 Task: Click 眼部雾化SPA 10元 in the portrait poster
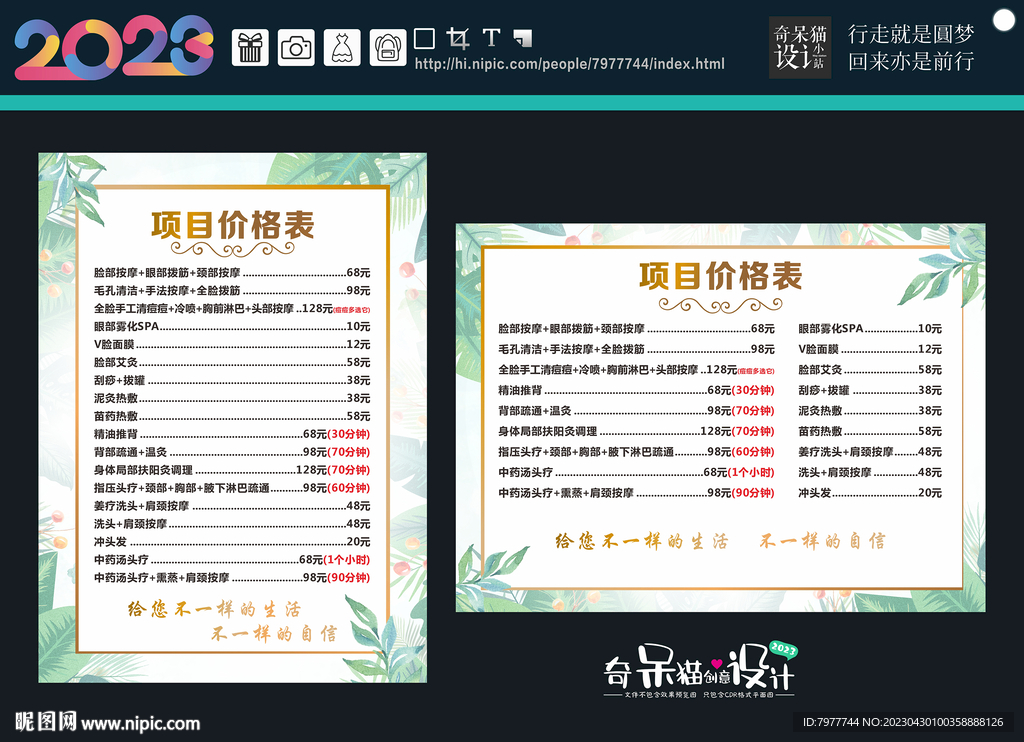[232, 327]
